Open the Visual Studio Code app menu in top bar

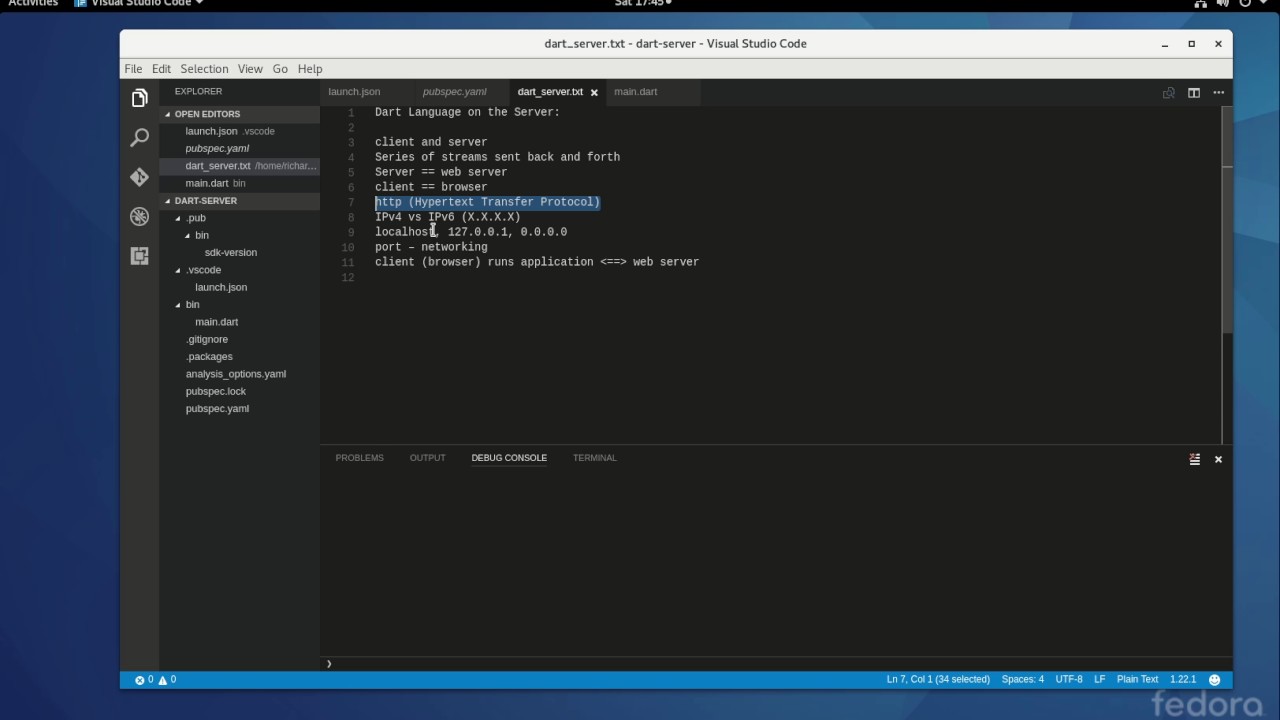point(138,4)
